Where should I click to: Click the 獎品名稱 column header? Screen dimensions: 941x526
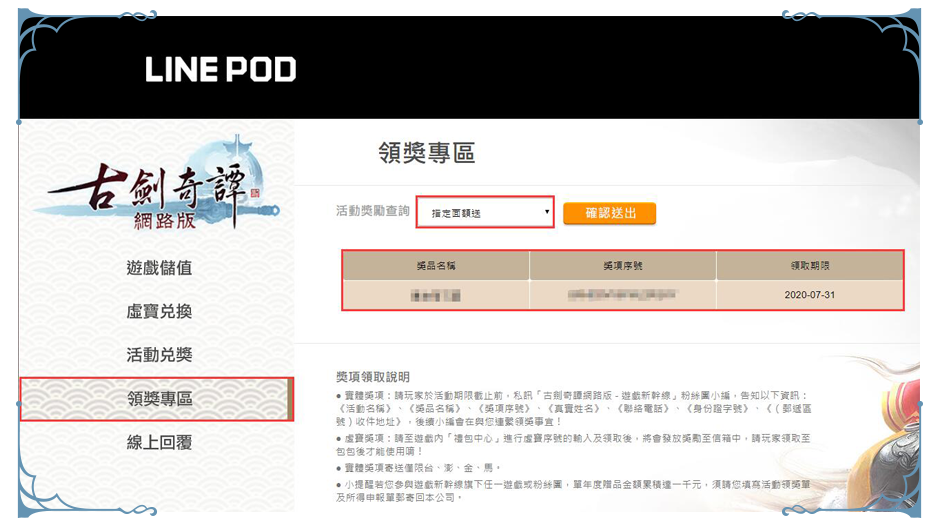pos(436,265)
